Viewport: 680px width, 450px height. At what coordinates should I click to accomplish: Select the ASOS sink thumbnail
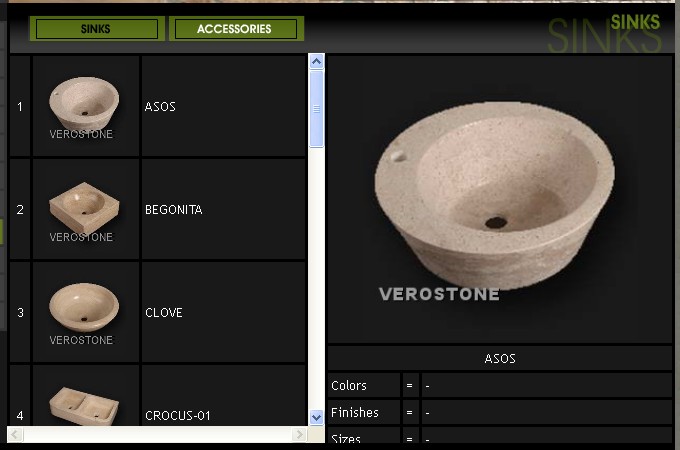click(x=85, y=106)
